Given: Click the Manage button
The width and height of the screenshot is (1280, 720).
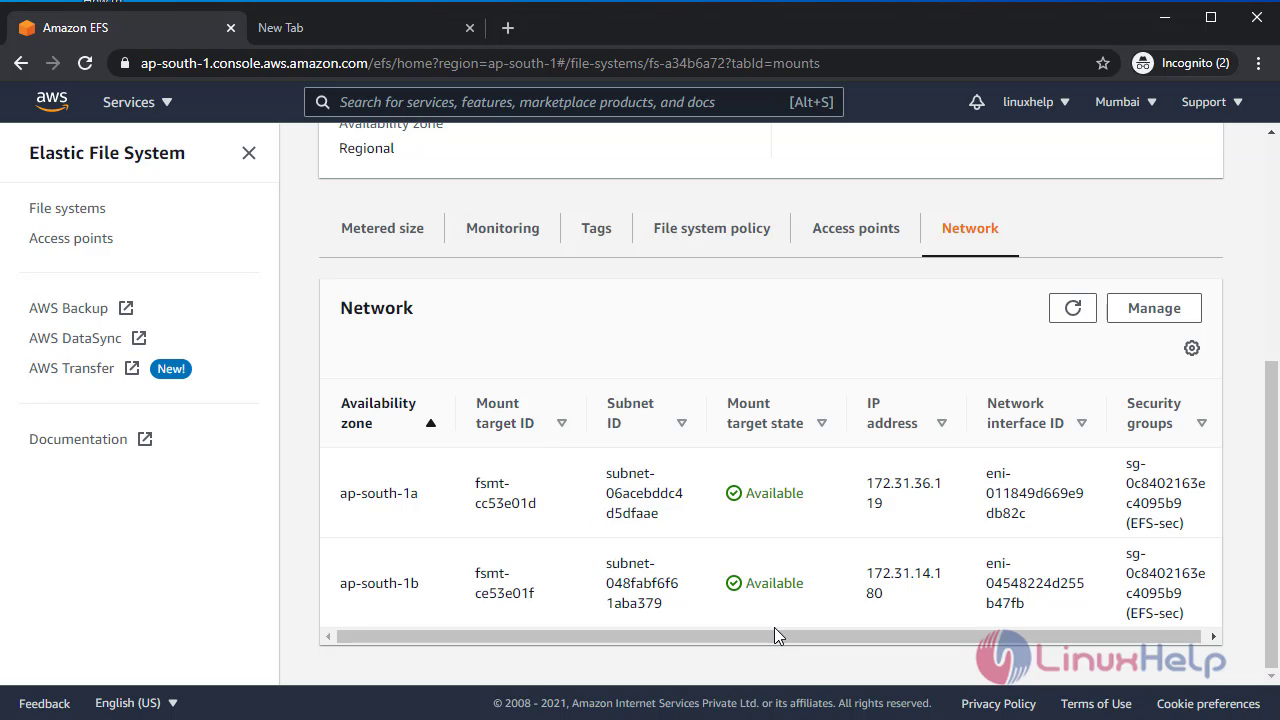Looking at the screenshot, I should pyautogui.click(x=1154, y=308).
